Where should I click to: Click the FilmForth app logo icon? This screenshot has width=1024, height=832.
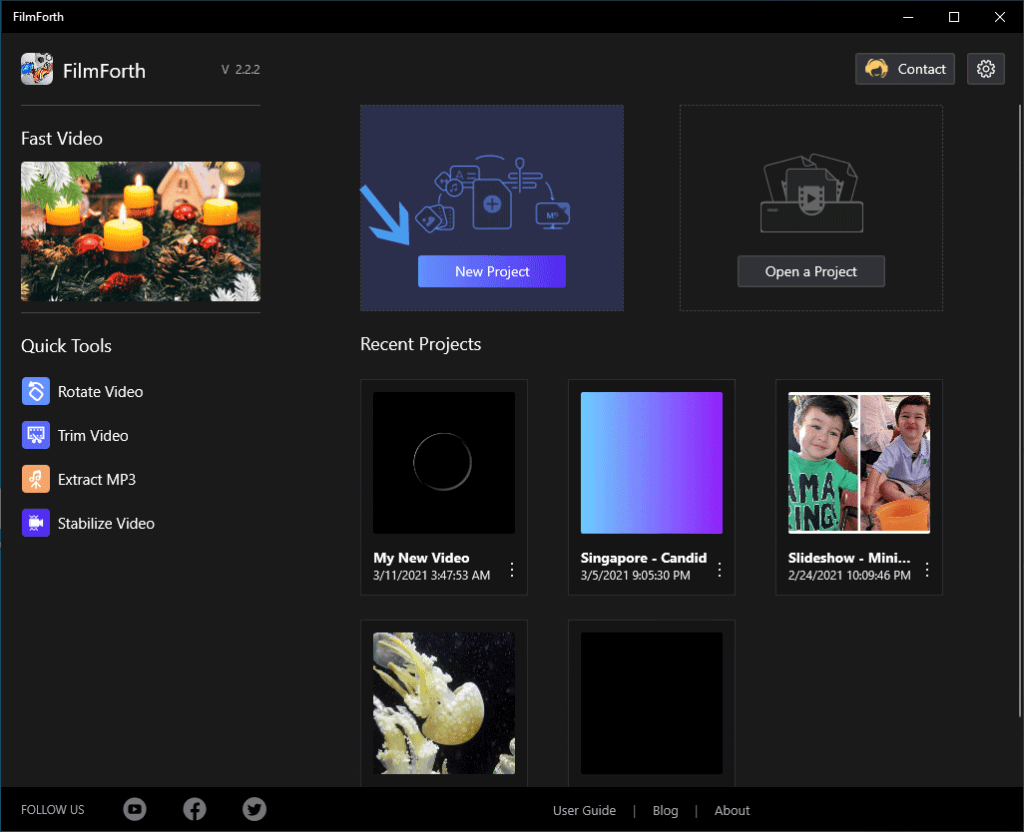click(37, 69)
